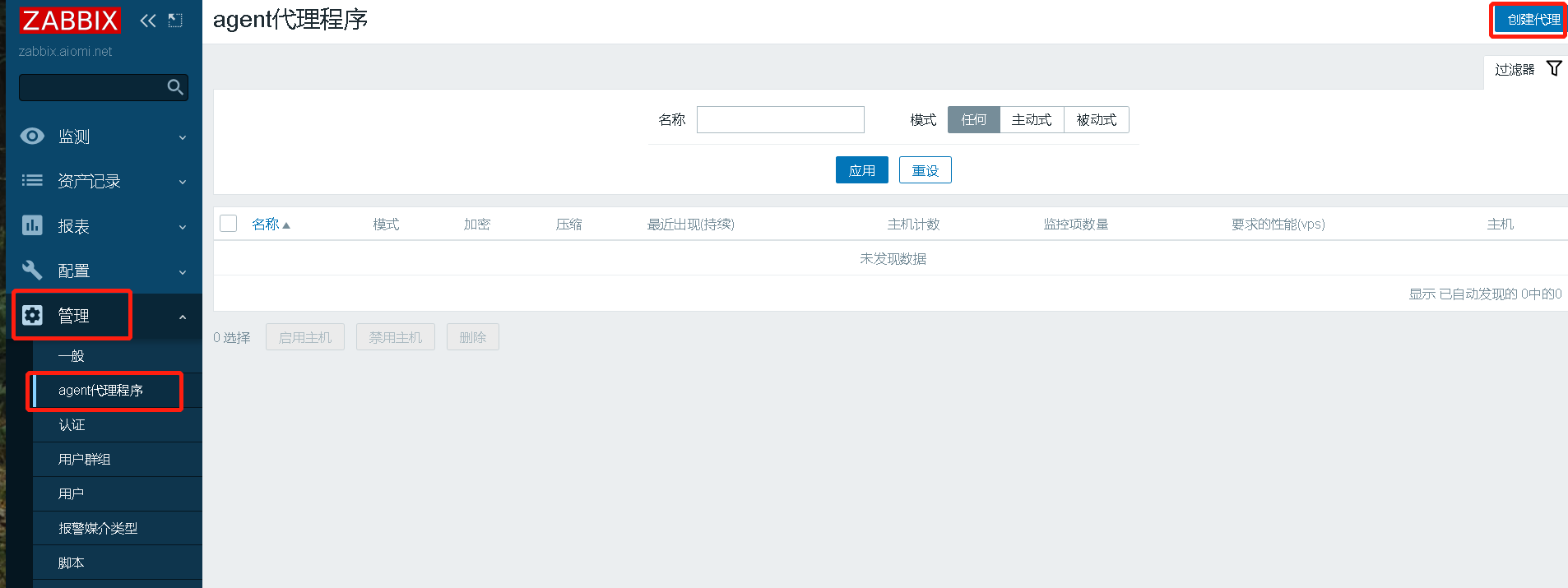Select 任何 mode option

tap(974, 120)
